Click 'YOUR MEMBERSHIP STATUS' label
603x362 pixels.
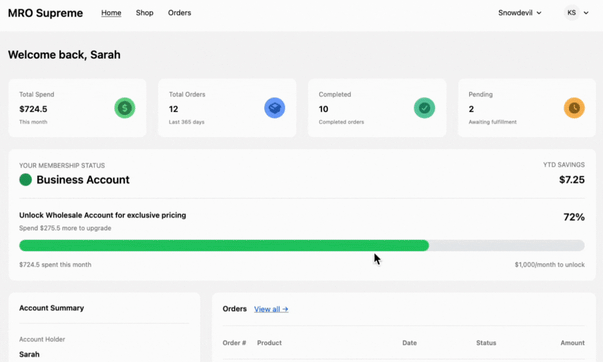(x=62, y=165)
